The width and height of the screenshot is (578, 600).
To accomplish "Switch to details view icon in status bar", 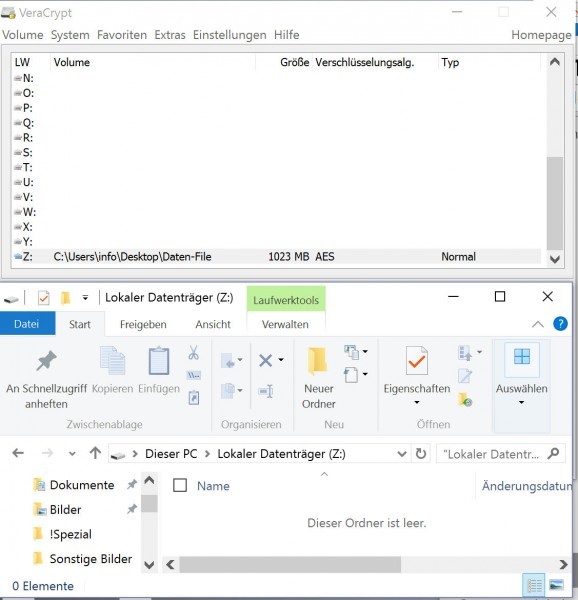I will point(534,585).
